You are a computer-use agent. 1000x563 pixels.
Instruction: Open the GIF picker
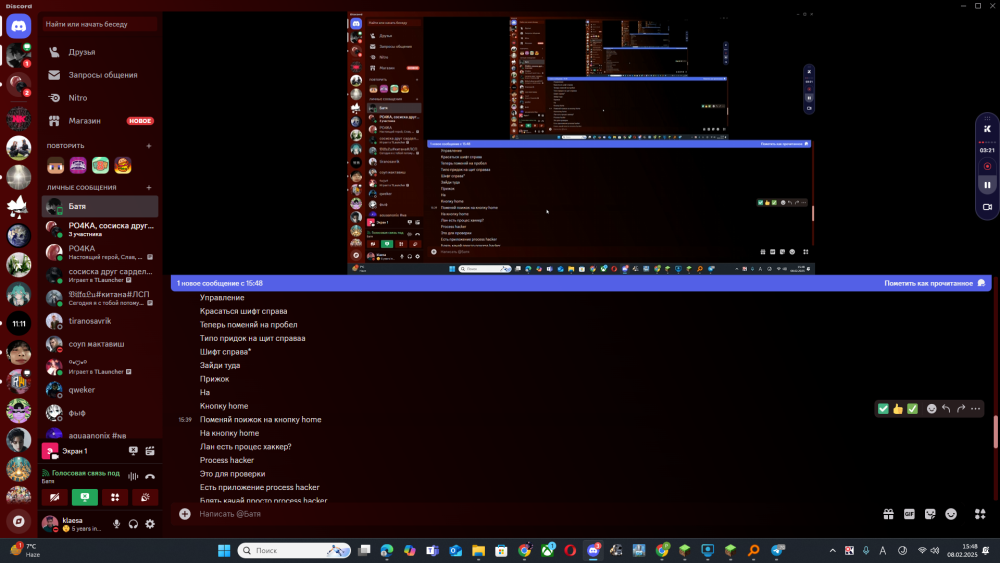coord(909,514)
